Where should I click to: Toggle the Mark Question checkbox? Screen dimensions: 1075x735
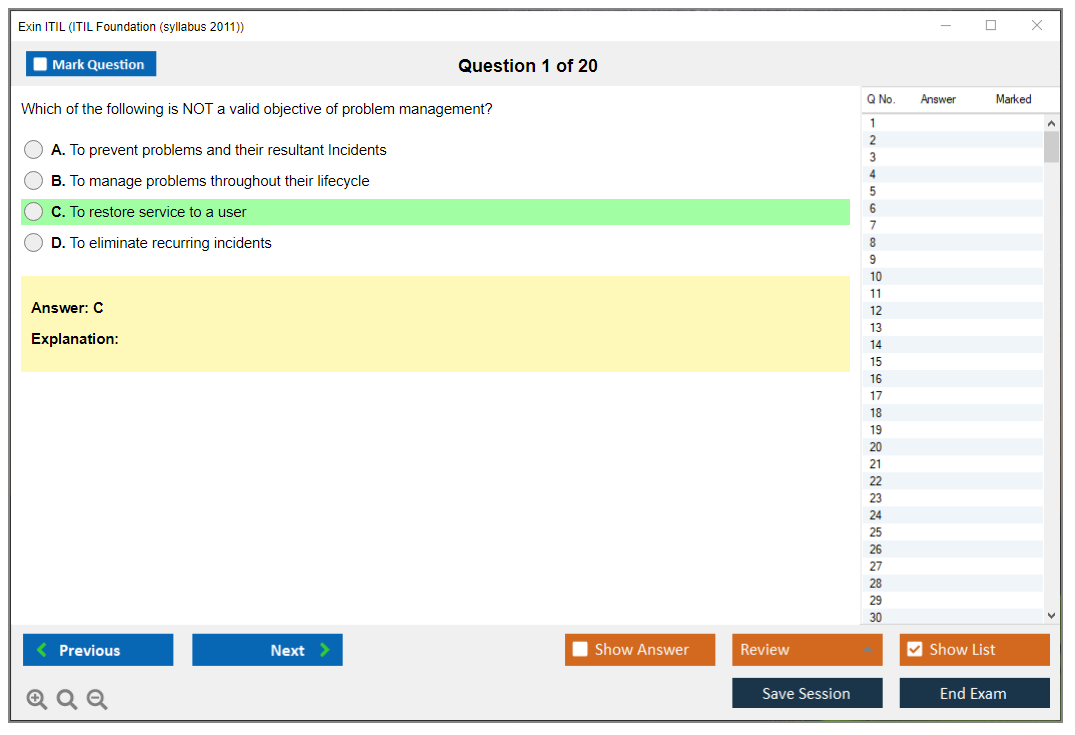(x=41, y=64)
